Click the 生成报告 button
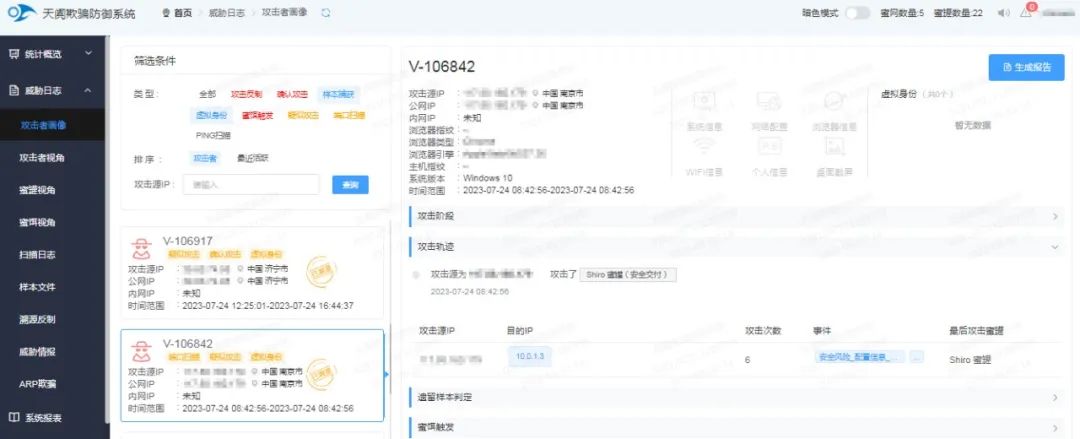The width and height of the screenshot is (1080, 439). (x=1026, y=67)
